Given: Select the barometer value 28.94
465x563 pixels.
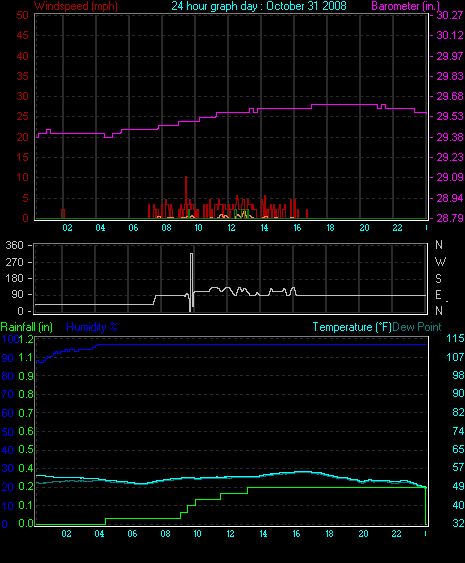Looking at the screenshot, I should point(450,198).
